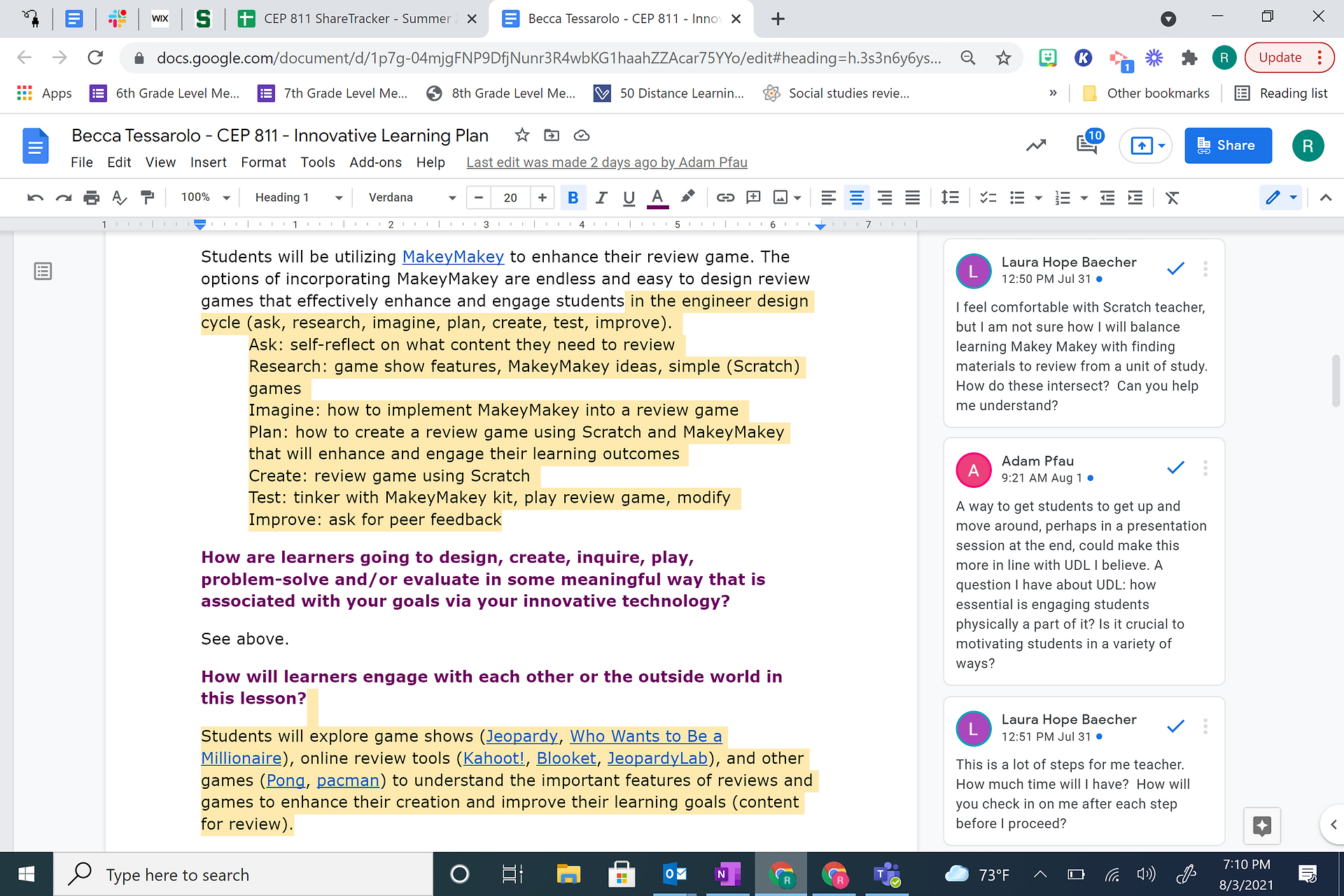
Task: Redo the last action
Action: click(x=64, y=198)
